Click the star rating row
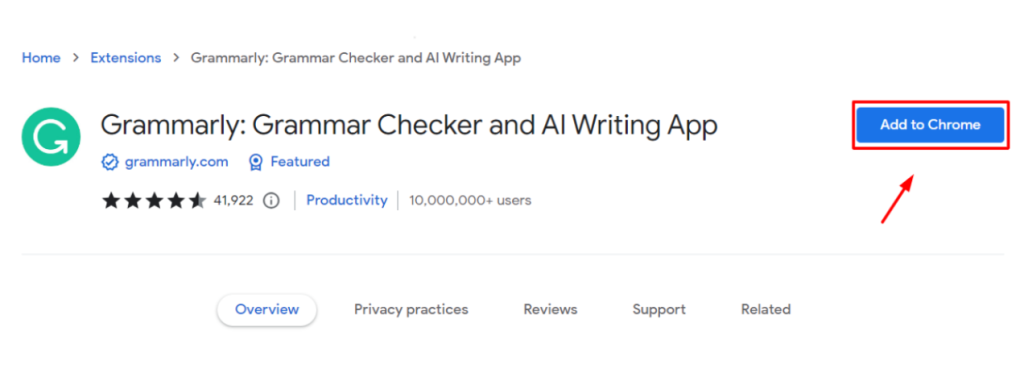1024x385 pixels. [x=154, y=200]
